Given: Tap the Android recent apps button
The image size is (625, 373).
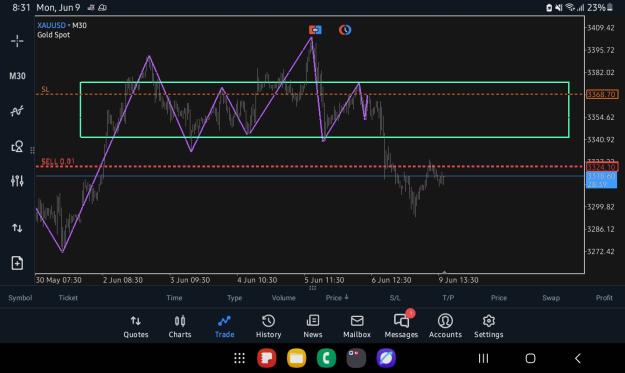Looking at the screenshot, I should (x=483, y=358).
